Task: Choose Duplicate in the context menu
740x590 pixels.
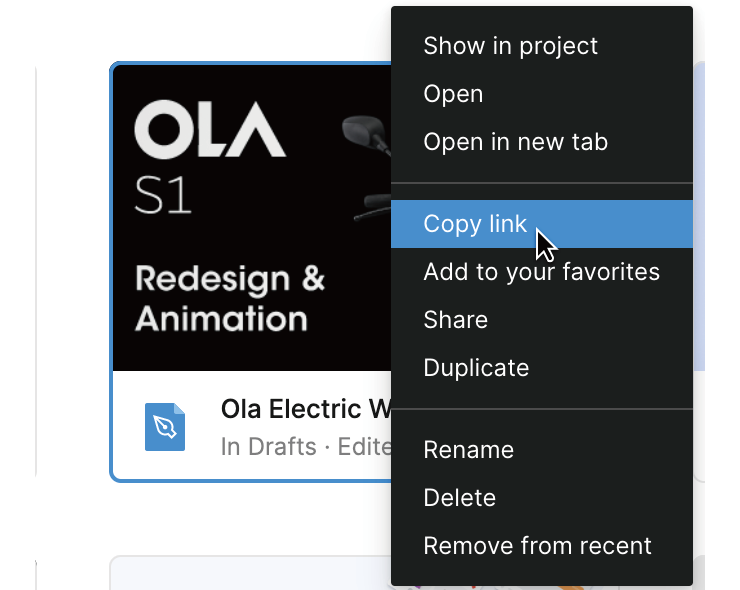Action: point(542,368)
